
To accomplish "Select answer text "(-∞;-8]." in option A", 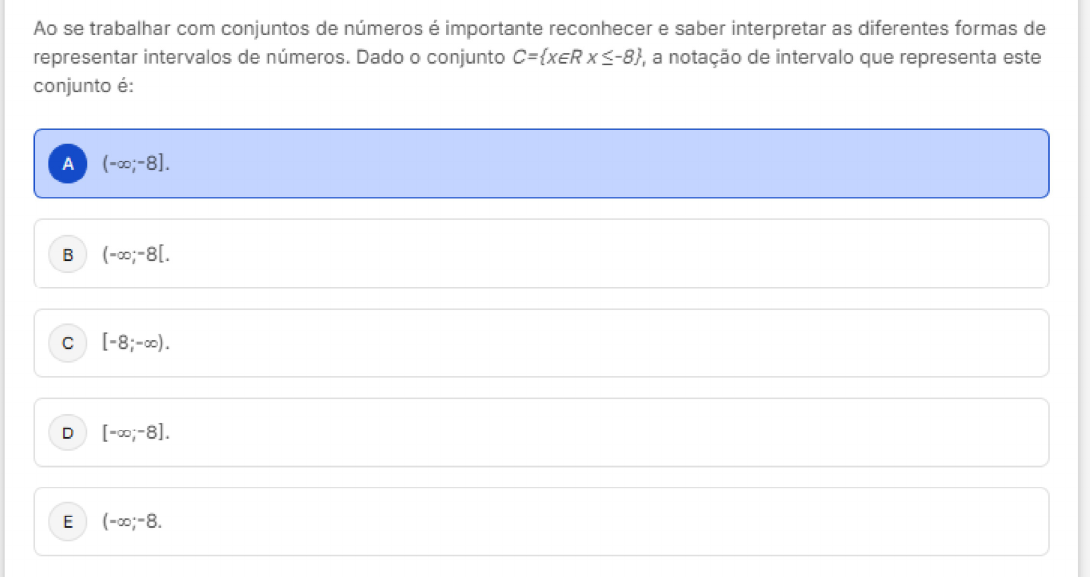I will click(x=136, y=164).
